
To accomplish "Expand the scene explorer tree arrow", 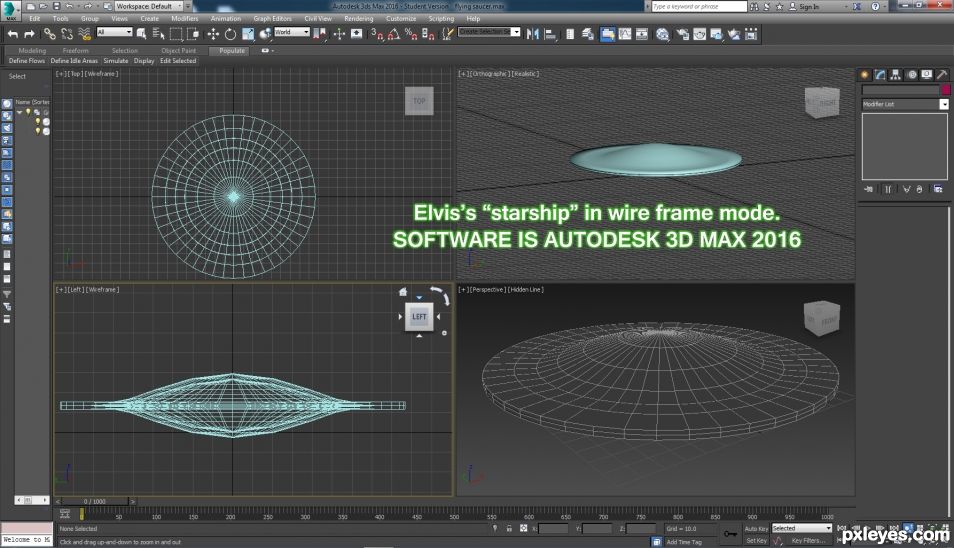I will click(x=20, y=112).
